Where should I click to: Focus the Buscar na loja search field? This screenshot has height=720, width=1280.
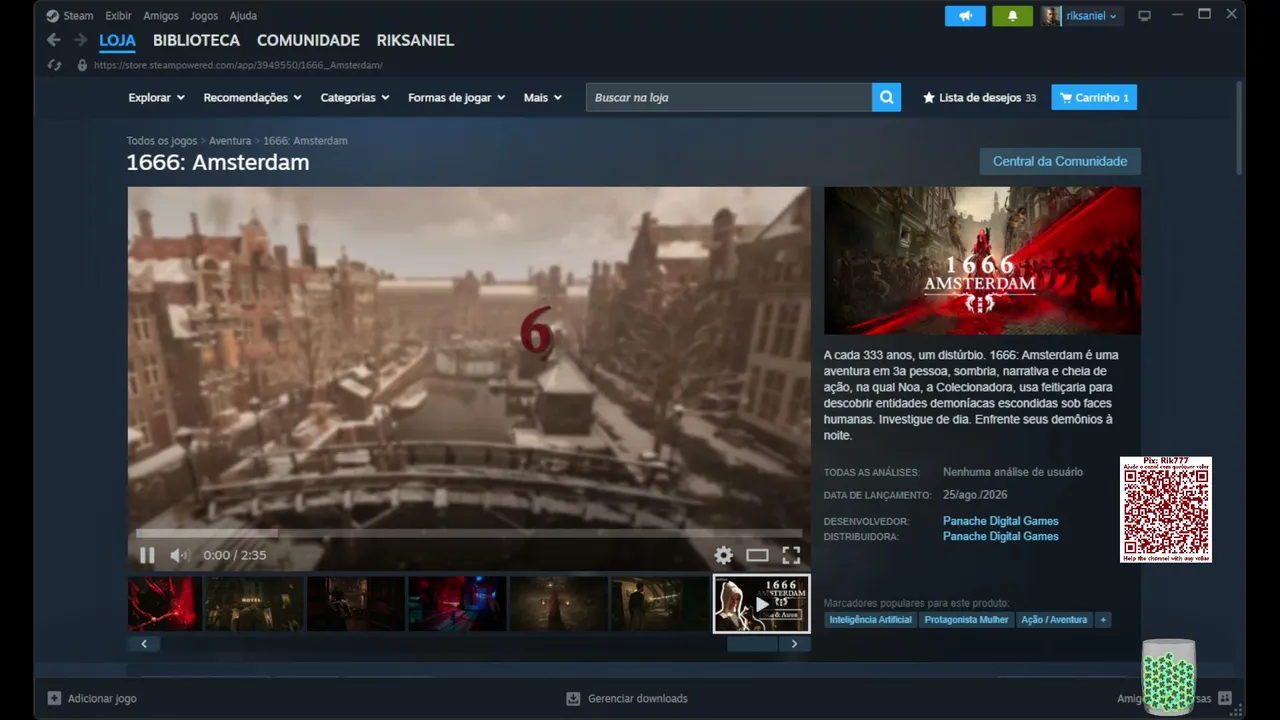[x=729, y=97]
